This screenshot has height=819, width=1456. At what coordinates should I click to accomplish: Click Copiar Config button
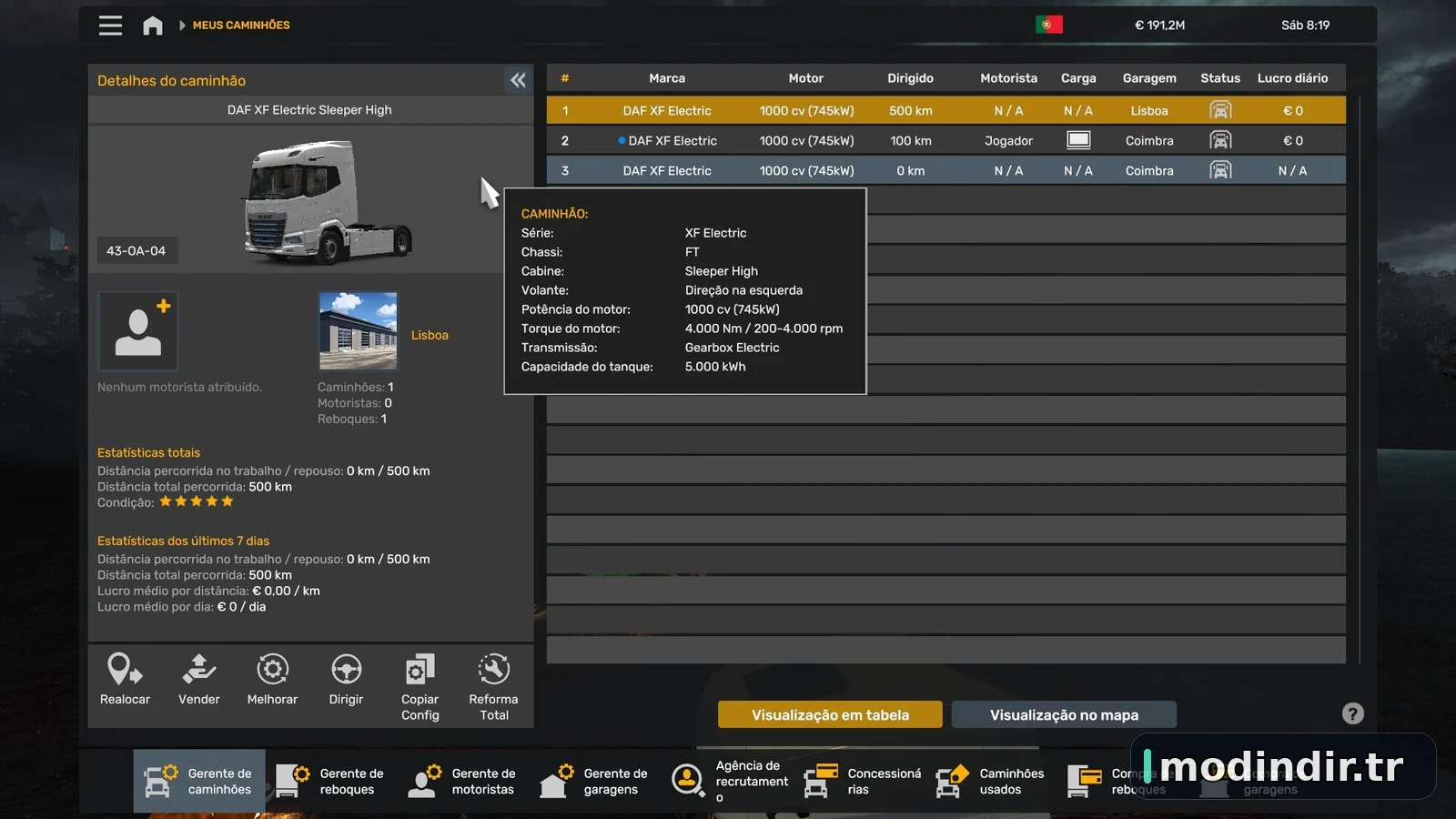[x=420, y=687]
